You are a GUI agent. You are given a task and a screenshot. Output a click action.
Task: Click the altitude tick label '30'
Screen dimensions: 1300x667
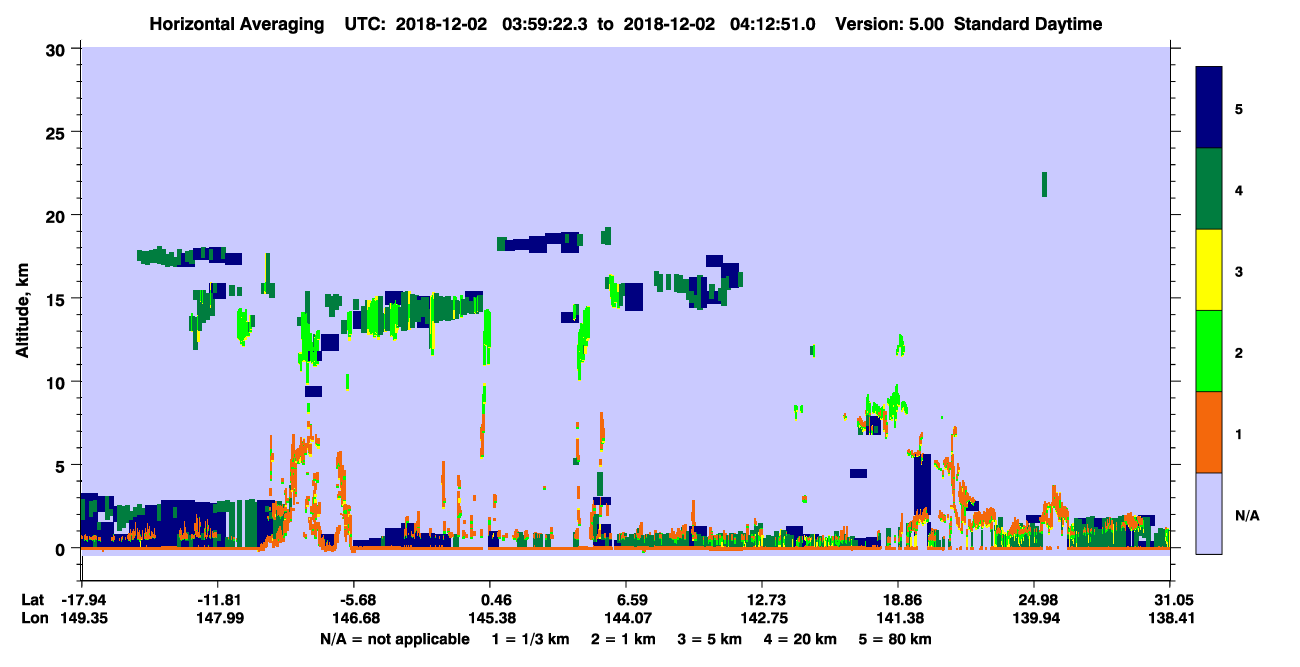[58, 49]
